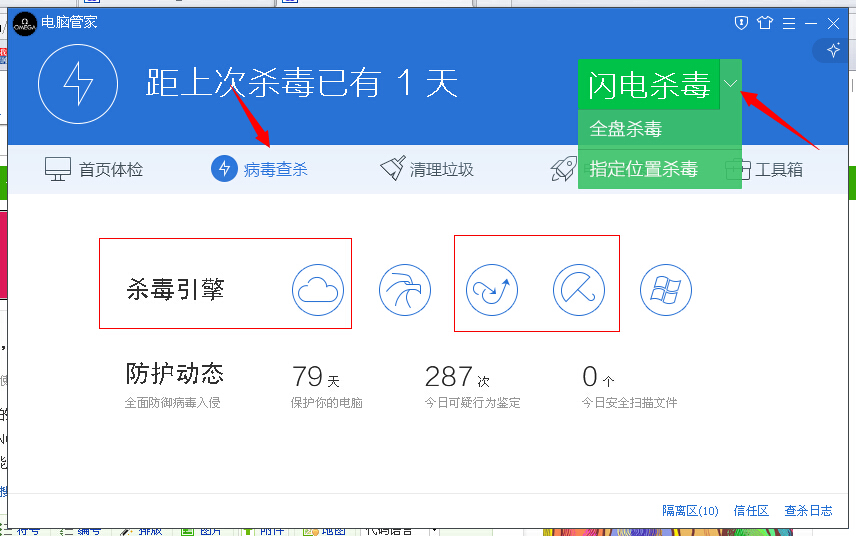Click 保护你的电脑 caption
856x536 pixels.
click(x=326, y=403)
